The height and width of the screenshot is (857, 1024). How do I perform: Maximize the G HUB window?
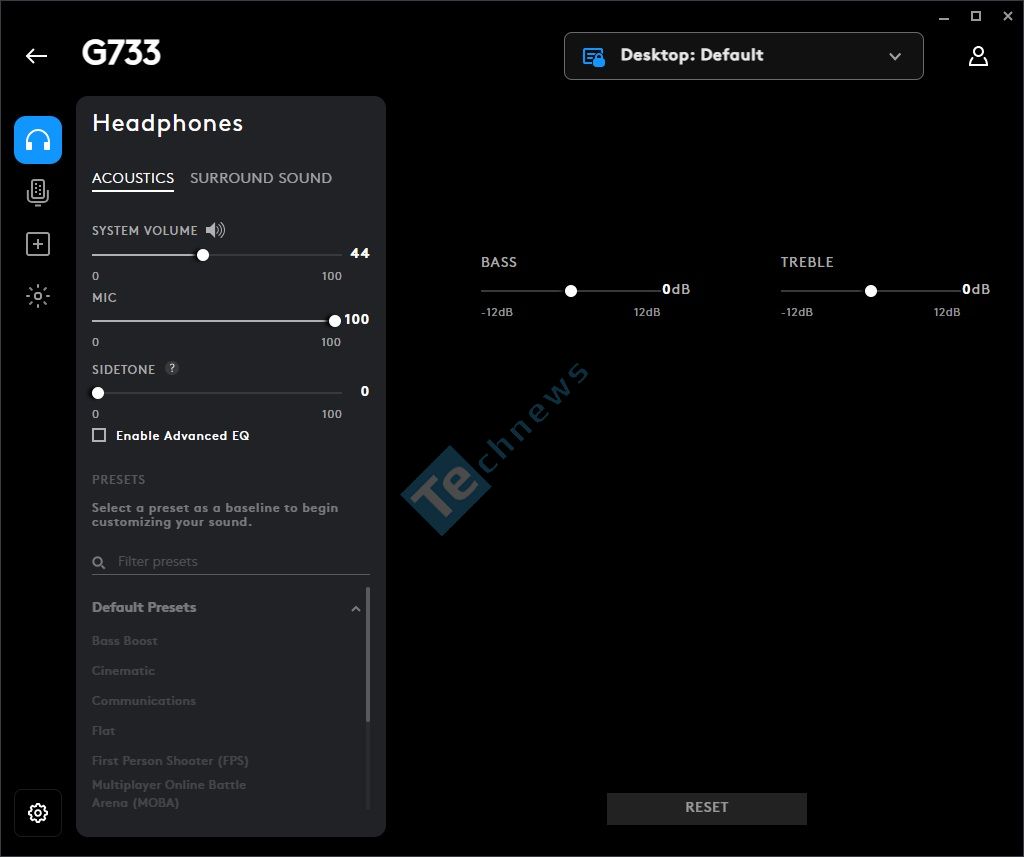point(976,16)
